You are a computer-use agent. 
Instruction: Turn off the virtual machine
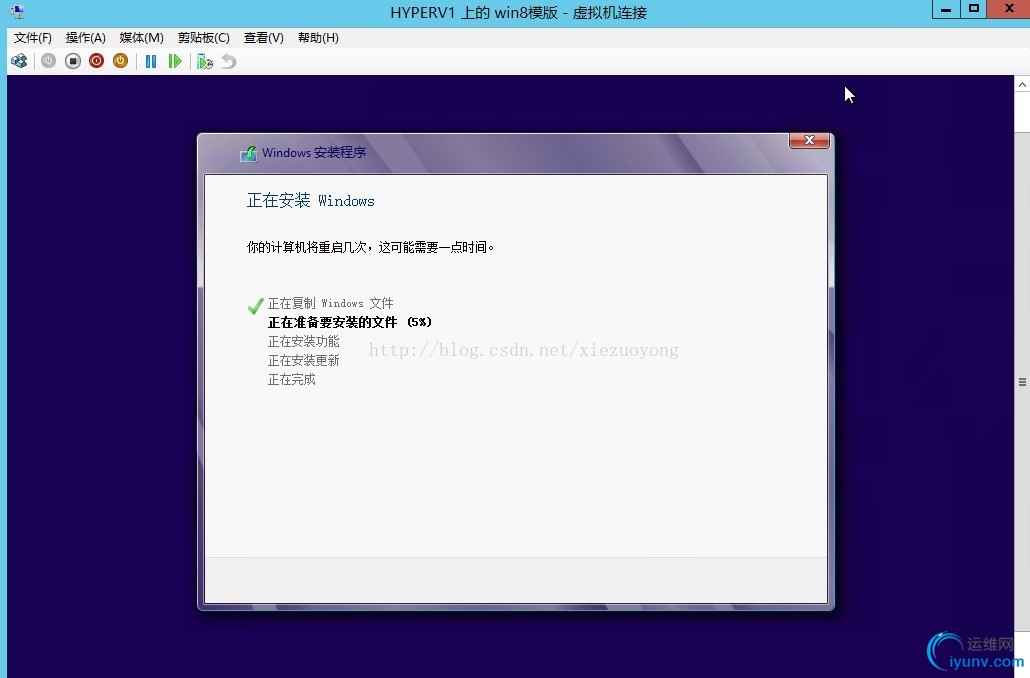pyautogui.click(x=73, y=61)
